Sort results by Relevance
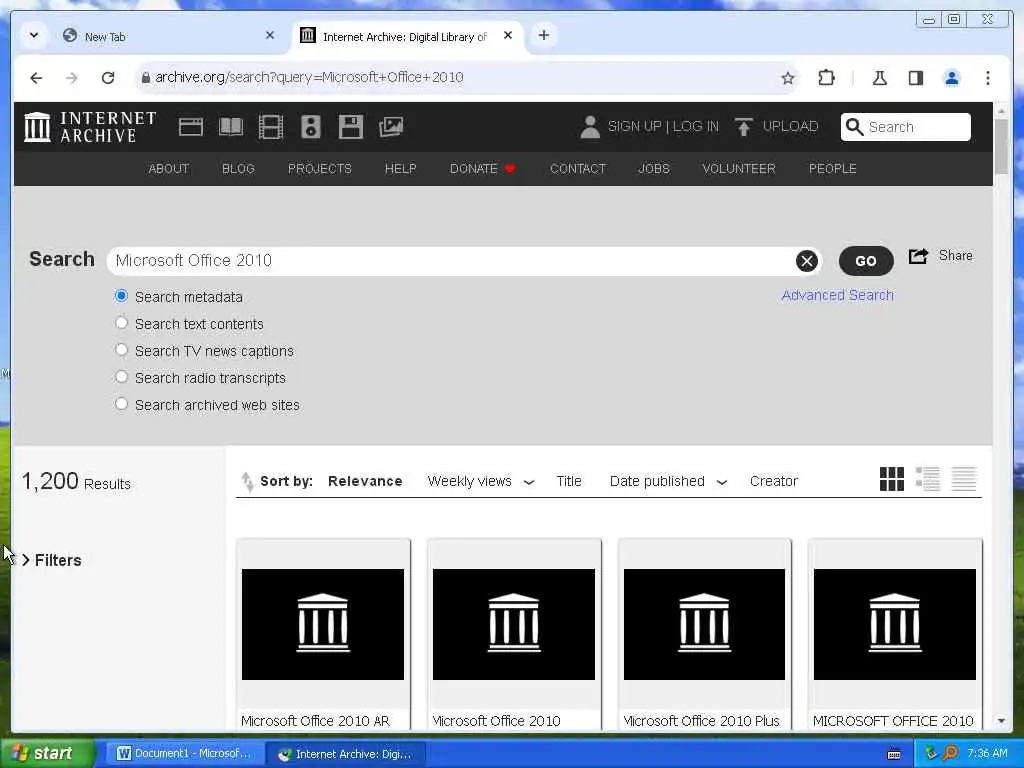 point(364,481)
